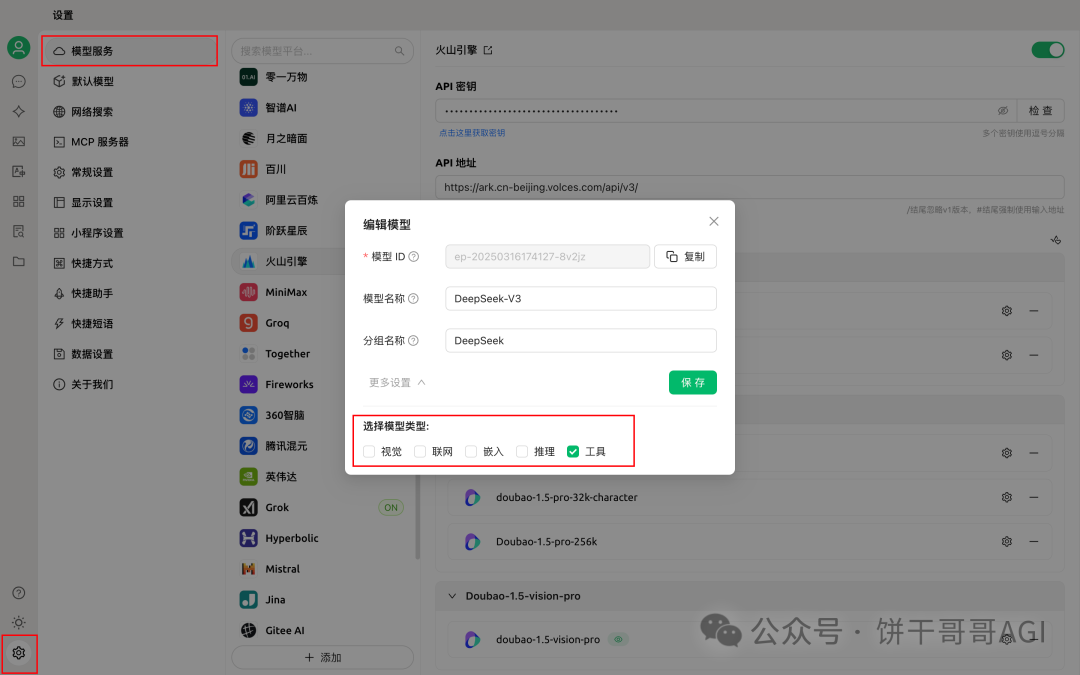Open 数据设置 menu item
Screen dimensions: 1080x675
(x=129, y=354)
